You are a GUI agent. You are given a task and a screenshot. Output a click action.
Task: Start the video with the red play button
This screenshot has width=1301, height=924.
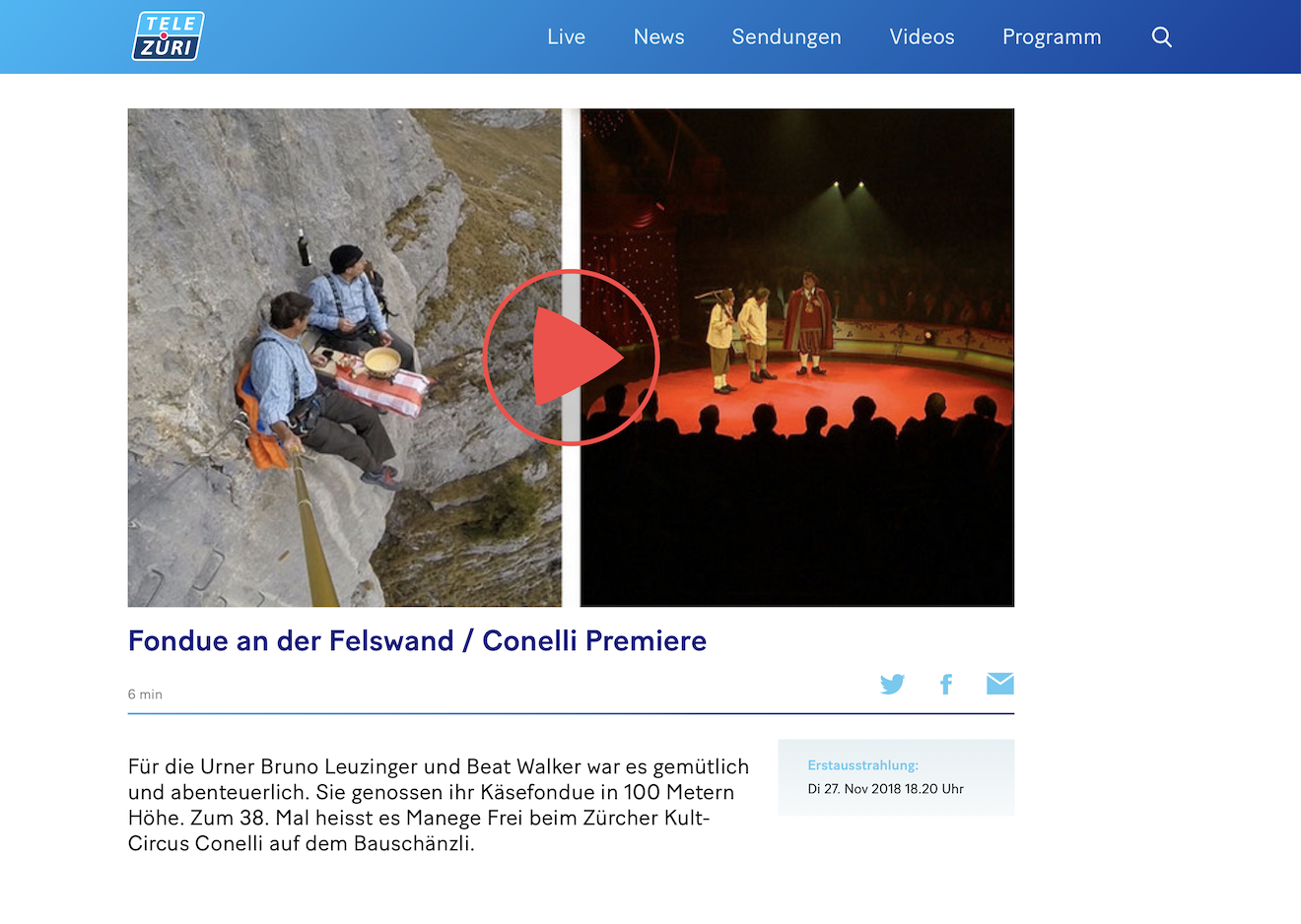tap(571, 358)
